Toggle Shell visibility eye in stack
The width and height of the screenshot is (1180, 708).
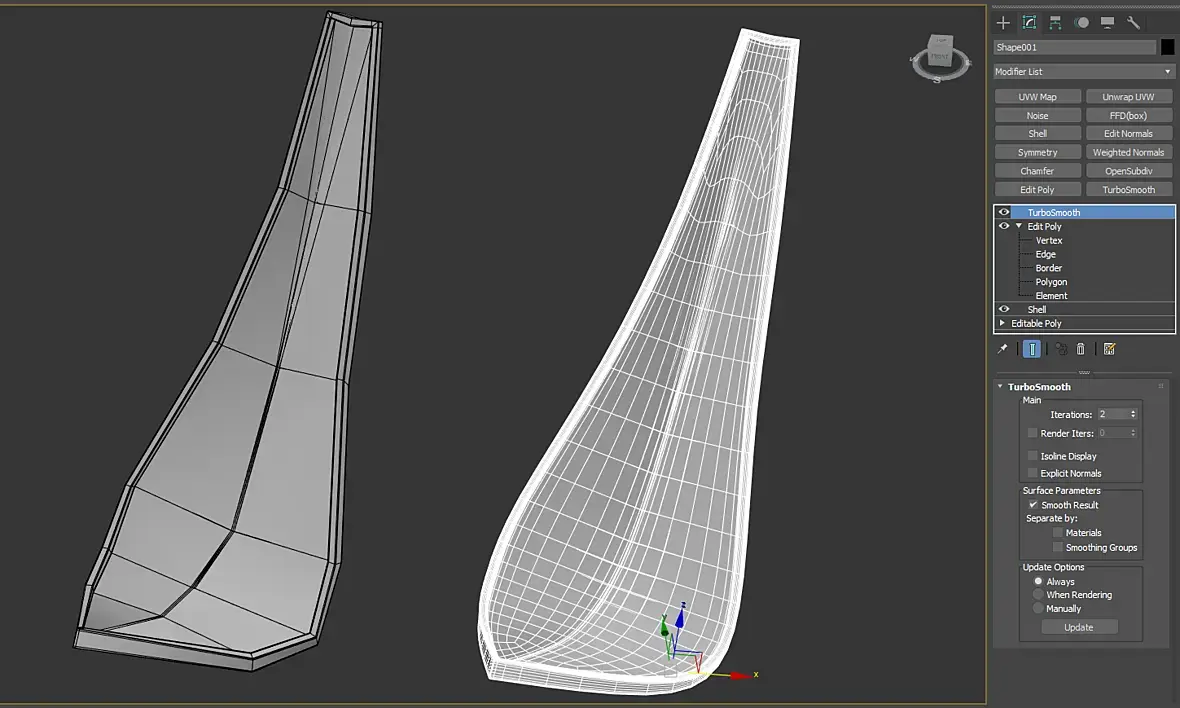click(1004, 308)
